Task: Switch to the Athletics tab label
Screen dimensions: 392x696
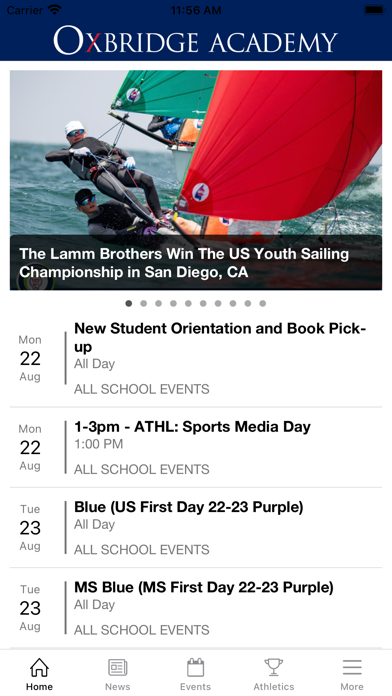Action: 274,687
